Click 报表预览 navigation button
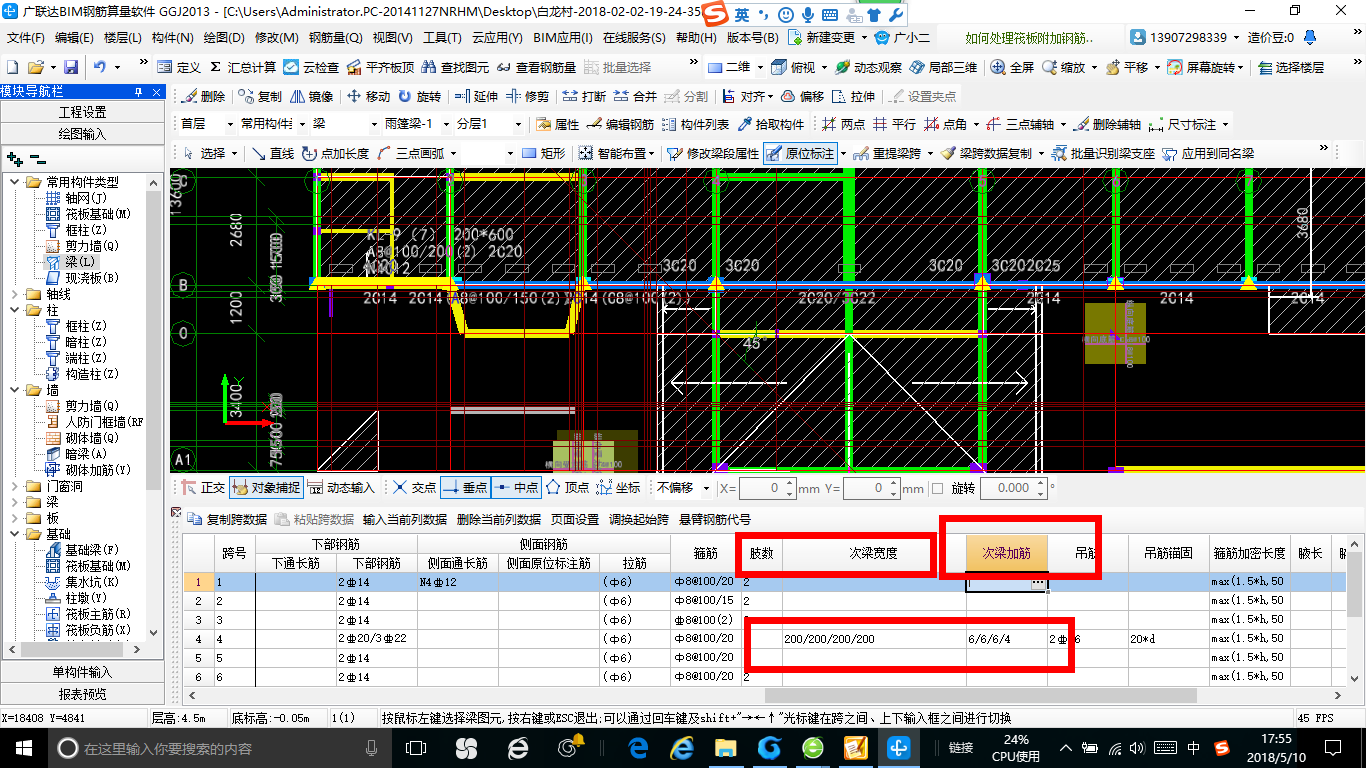Image resolution: width=1366 pixels, height=768 pixels. coord(82,693)
